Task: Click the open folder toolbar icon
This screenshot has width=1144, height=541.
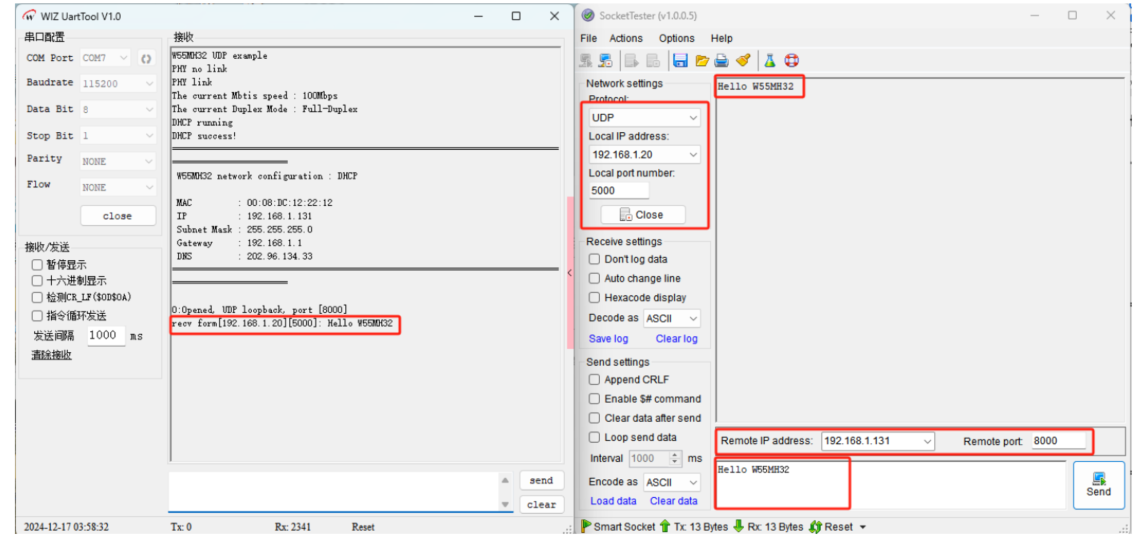Action: pos(702,61)
